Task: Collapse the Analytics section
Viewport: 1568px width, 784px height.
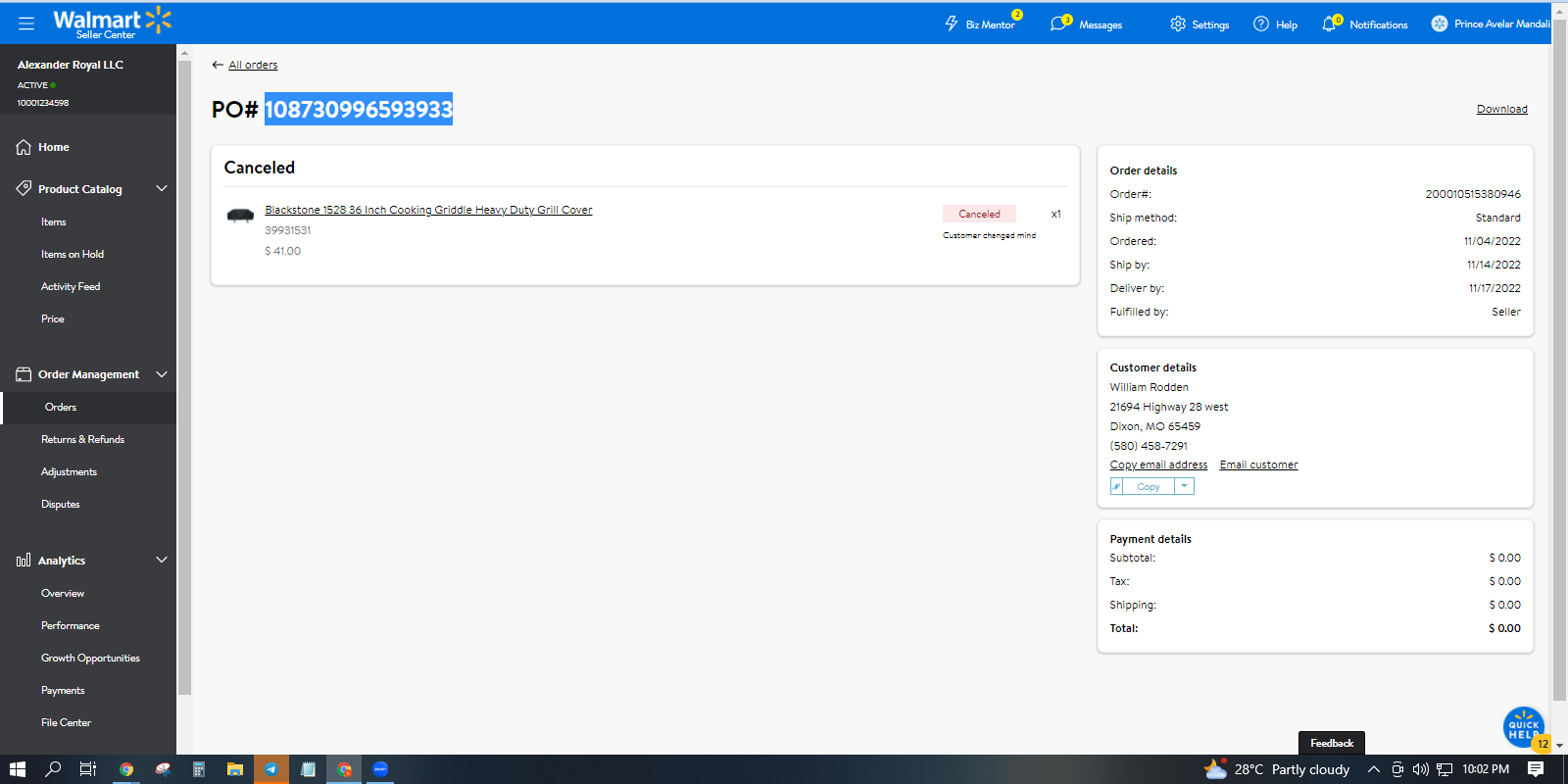Action: [162, 561]
